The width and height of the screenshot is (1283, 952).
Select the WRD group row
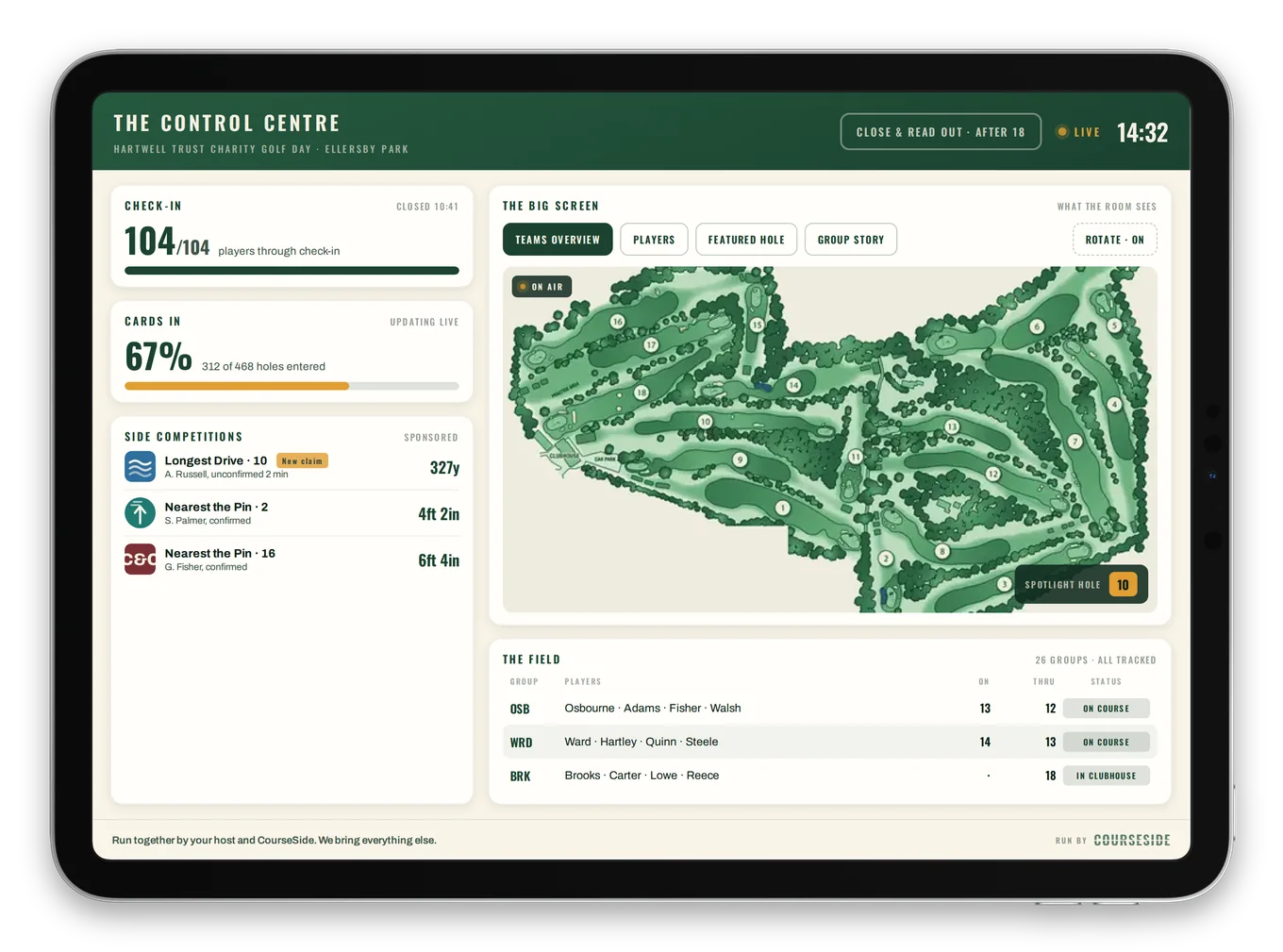[830, 742]
